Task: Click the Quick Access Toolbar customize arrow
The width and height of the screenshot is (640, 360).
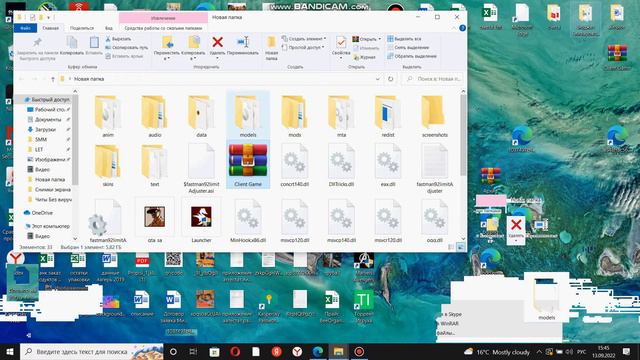Action: 49,18
